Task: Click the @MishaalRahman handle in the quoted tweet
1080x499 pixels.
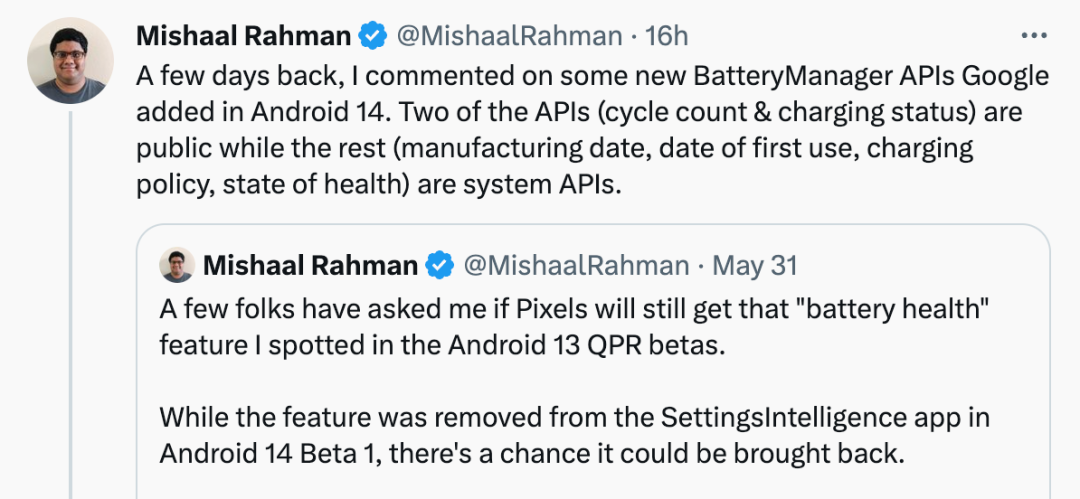Action: click(x=575, y=265)
